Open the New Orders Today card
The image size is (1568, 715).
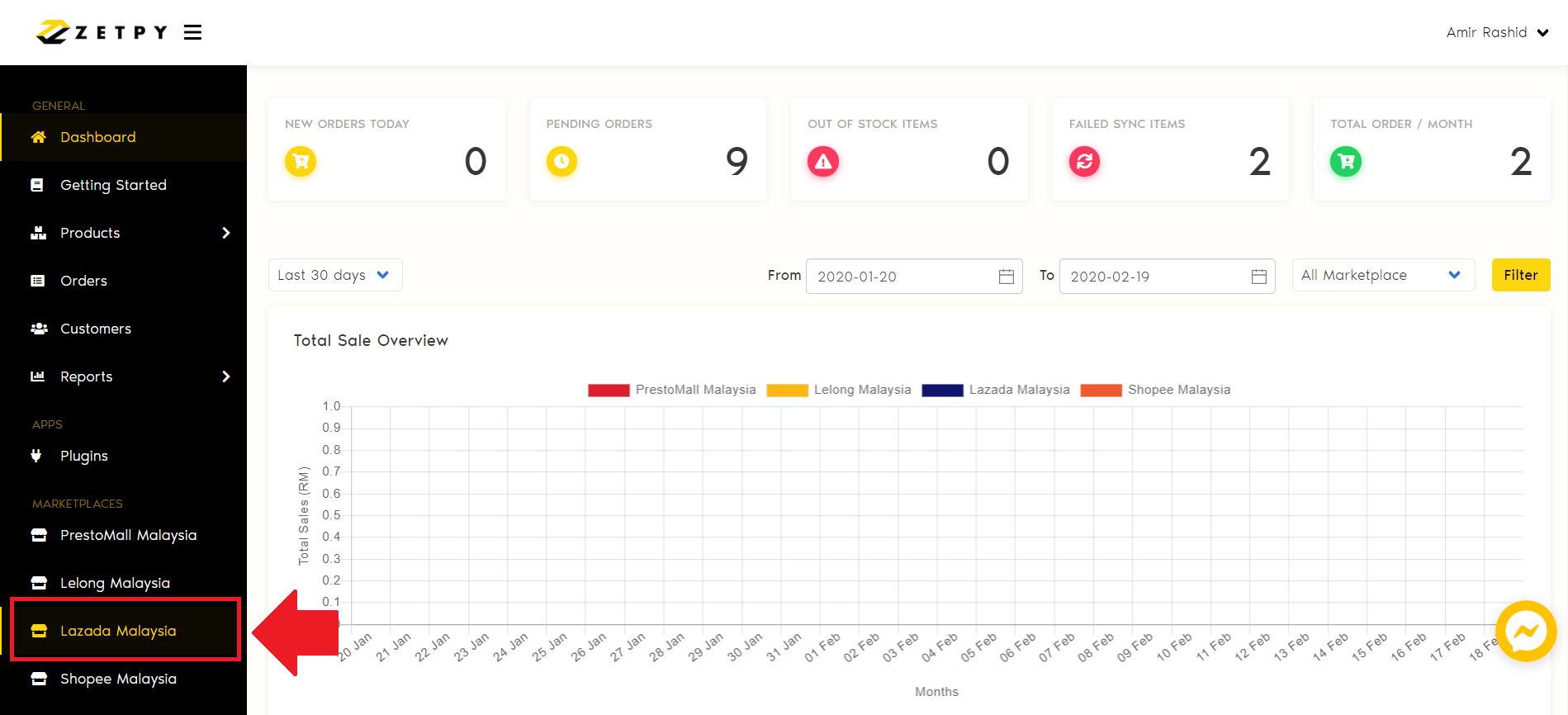(386, 149)
